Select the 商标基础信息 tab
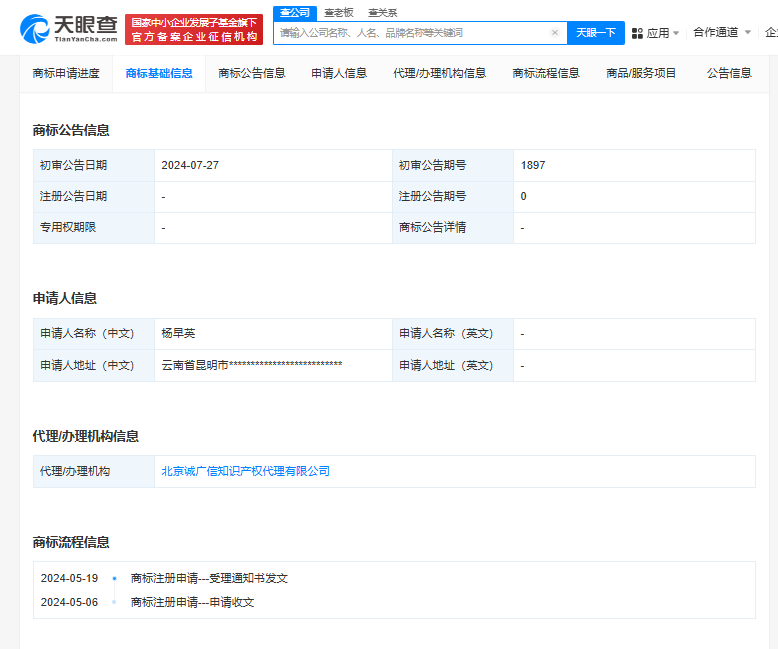 159,73
